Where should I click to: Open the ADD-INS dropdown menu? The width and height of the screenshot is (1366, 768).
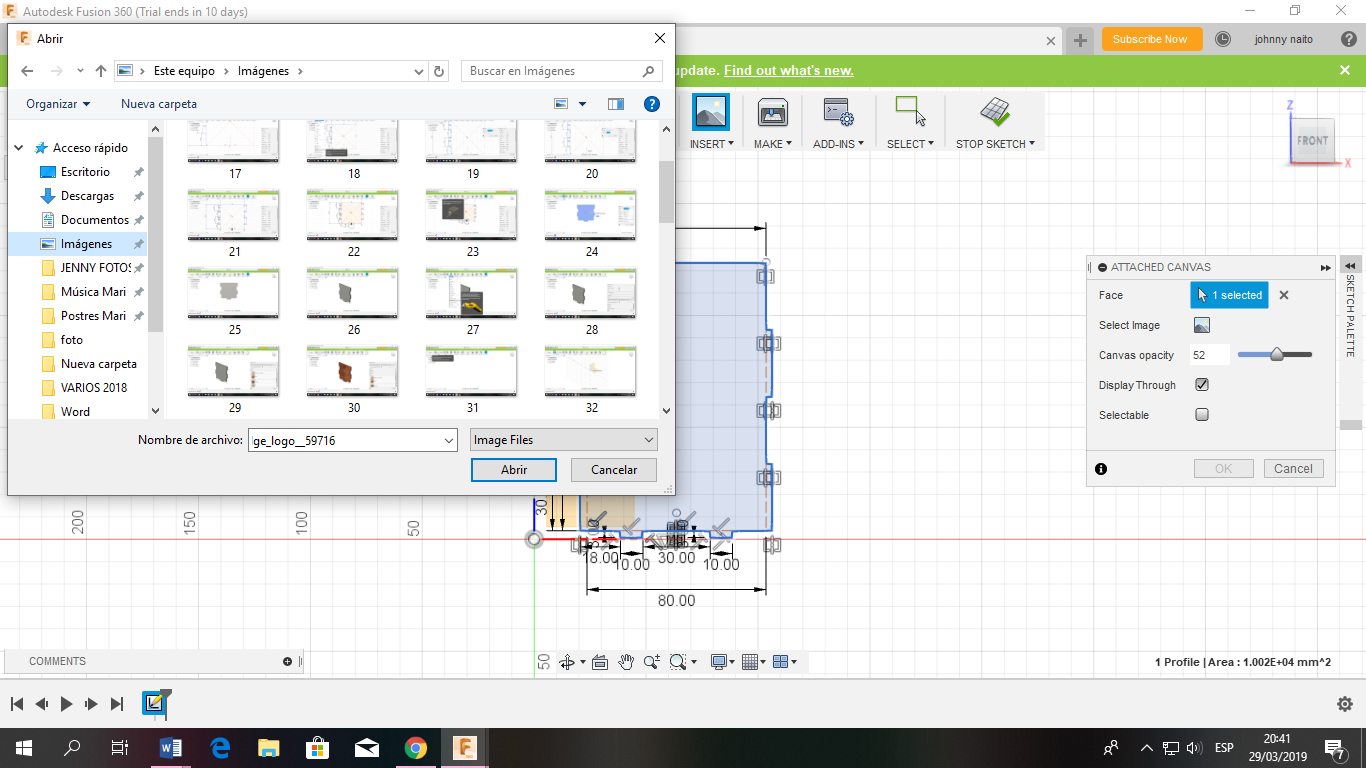839,144
